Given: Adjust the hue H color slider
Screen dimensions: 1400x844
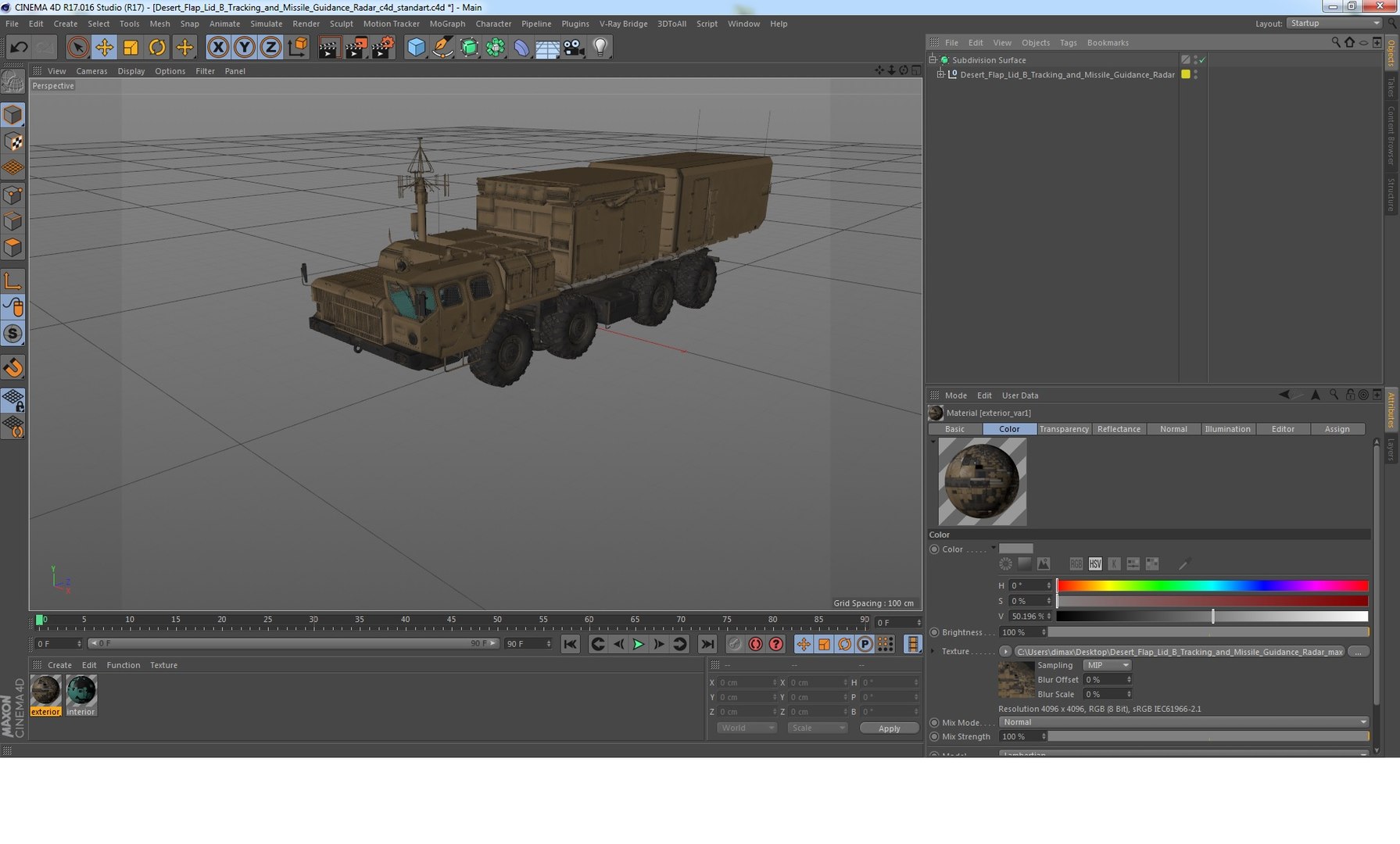Looking at the screenshot, I should (x=1212, y=585).
